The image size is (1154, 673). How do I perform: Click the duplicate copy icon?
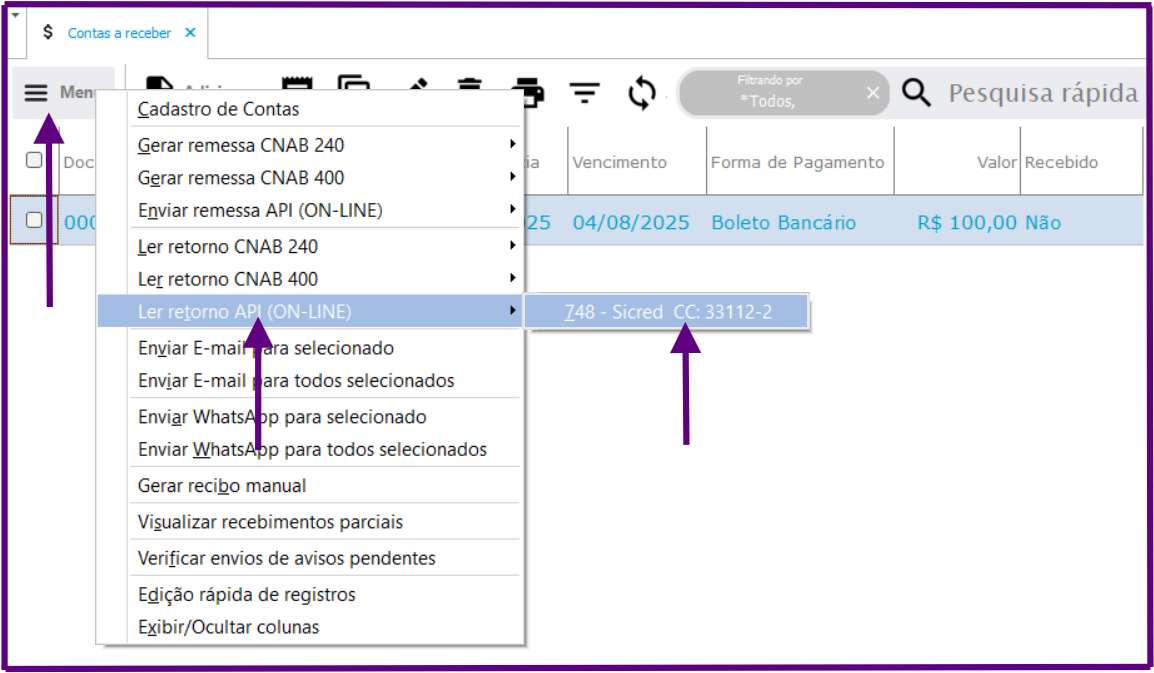[352, 88]
